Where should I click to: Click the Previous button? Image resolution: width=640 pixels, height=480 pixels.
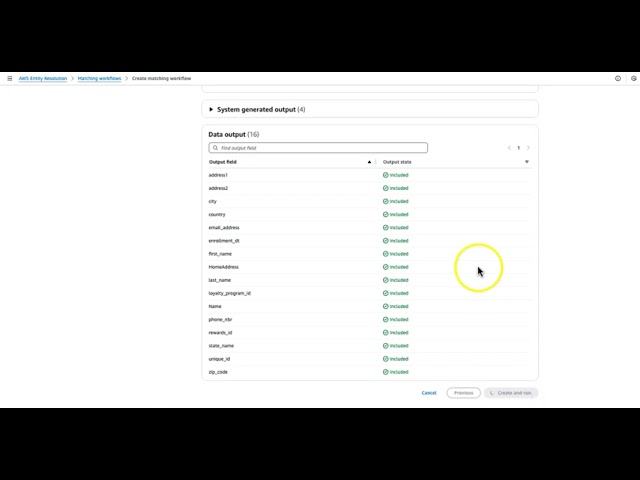[x=463, y=393]
